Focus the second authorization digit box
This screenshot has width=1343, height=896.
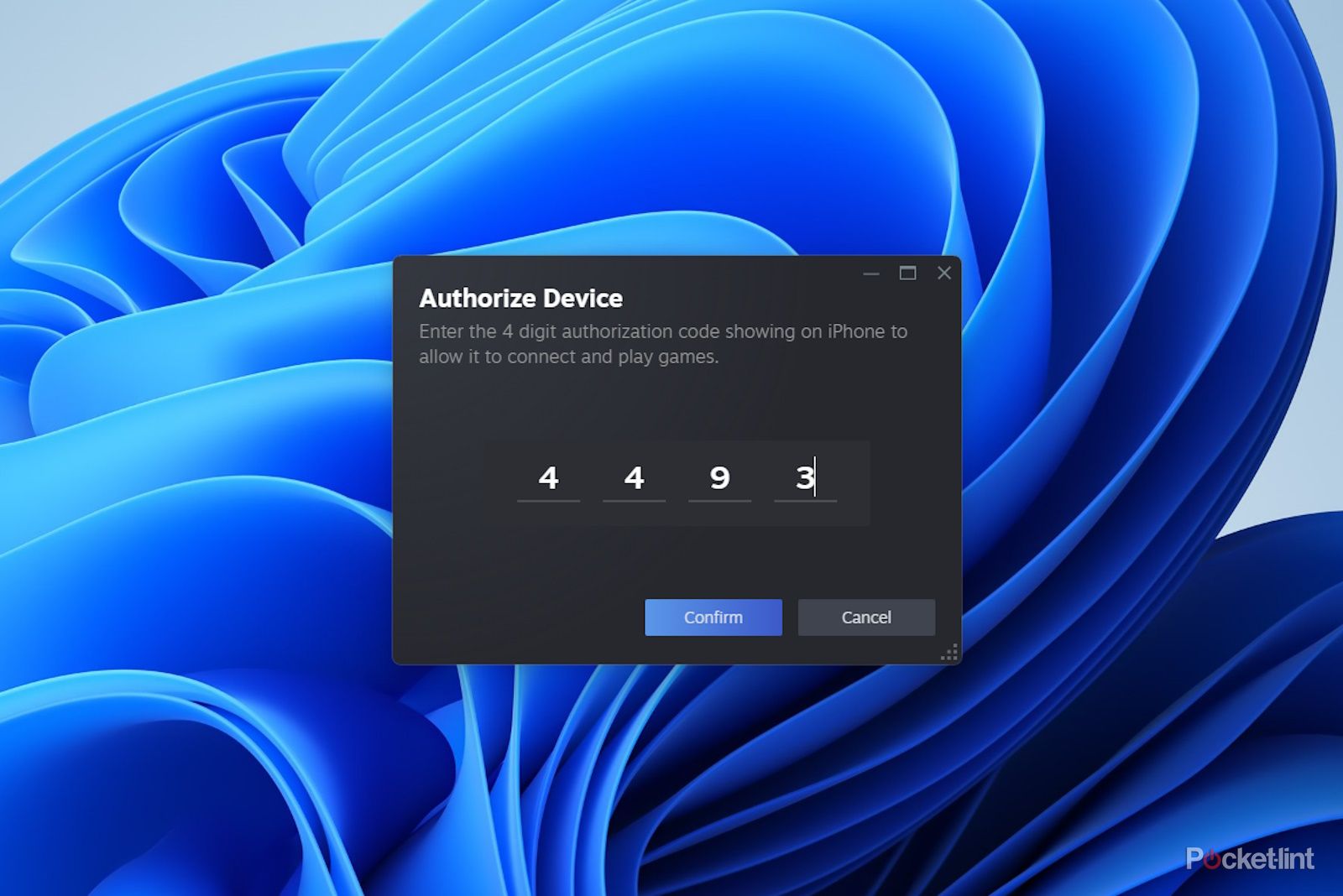tap(634, 478)
